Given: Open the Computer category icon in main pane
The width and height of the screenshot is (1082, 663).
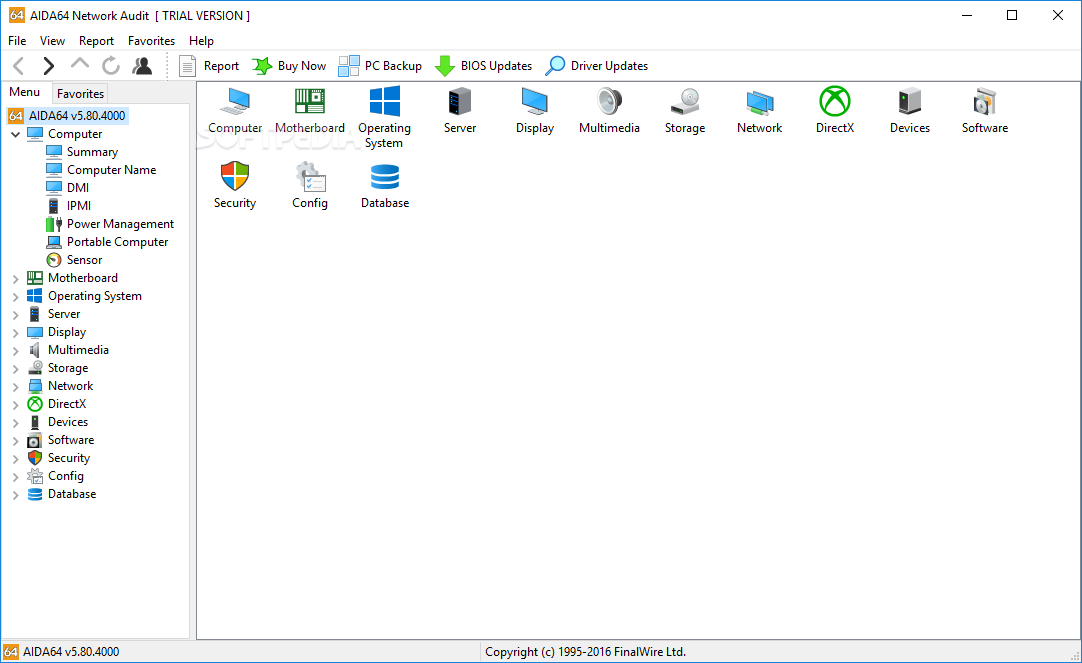Looking at the screenshot, I should tap(235, 102).
